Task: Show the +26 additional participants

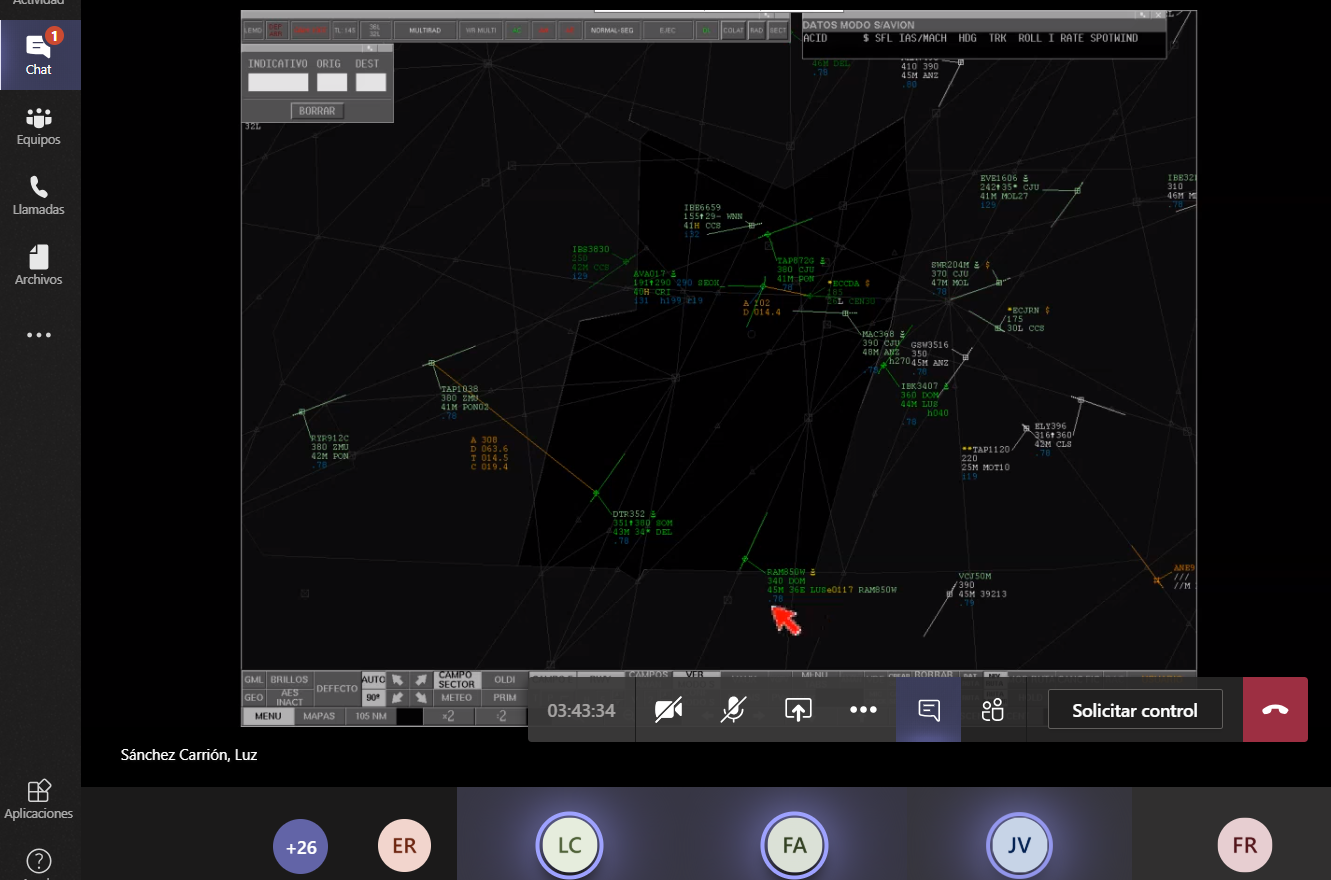Action: coord(301,847)
